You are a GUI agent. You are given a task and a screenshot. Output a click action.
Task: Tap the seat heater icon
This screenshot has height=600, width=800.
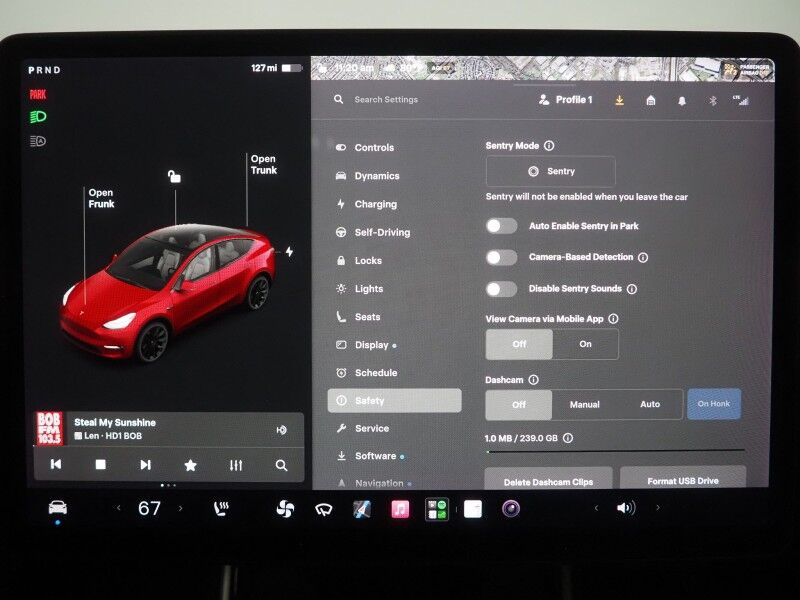(221, 509)
